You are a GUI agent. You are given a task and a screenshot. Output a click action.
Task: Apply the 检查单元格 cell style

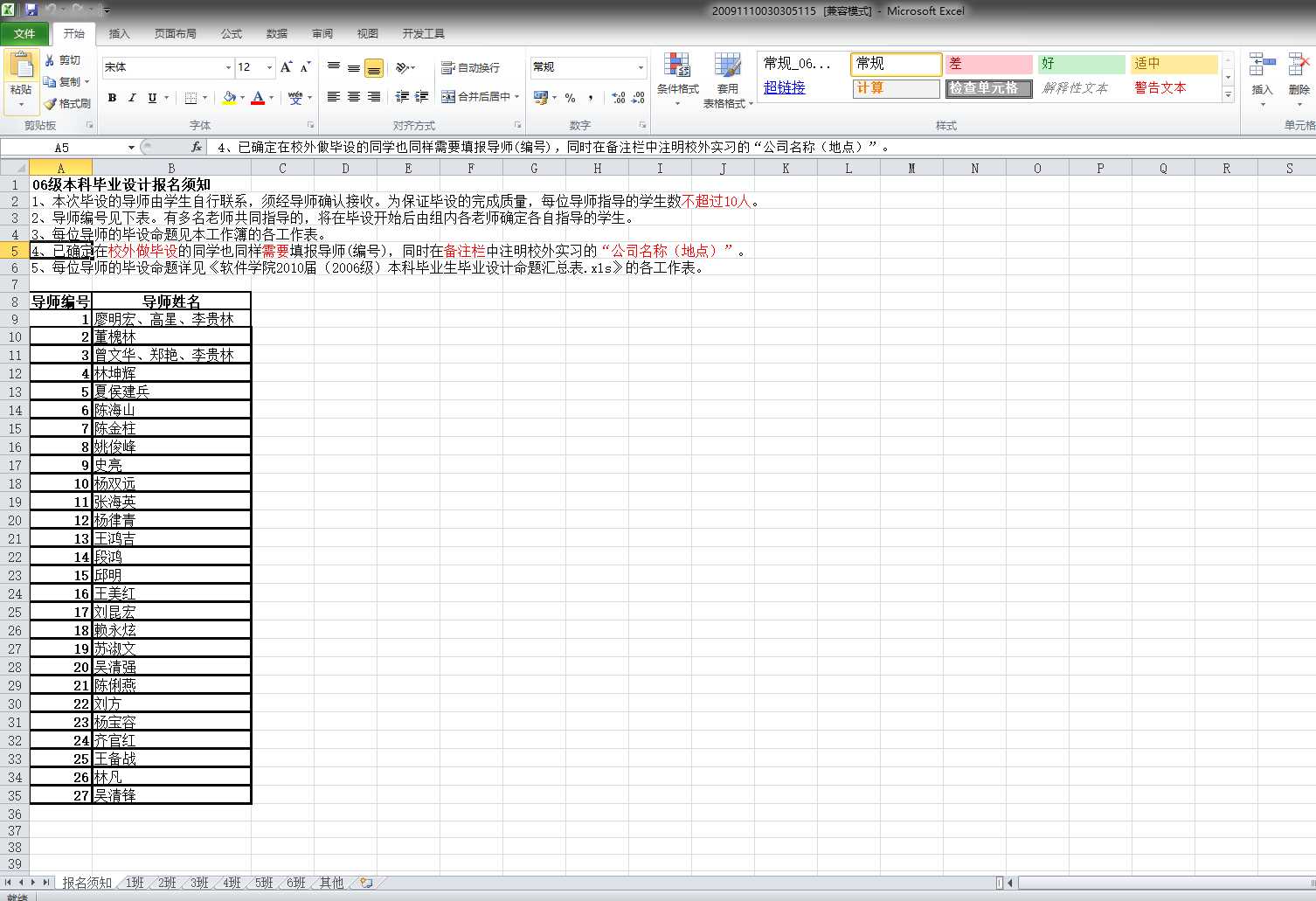pos(988,88)
